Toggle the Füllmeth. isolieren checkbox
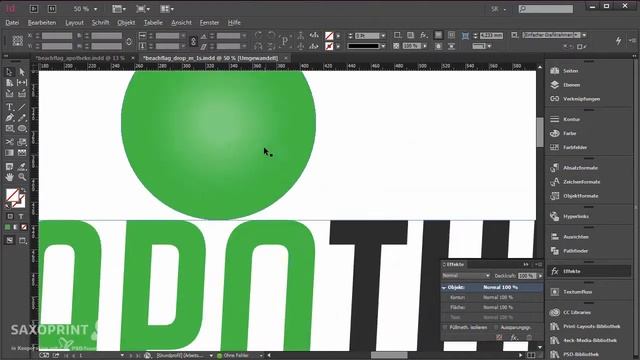Viewport: 640px width, 360px height. pyautogui.click(x=444, y=327)
